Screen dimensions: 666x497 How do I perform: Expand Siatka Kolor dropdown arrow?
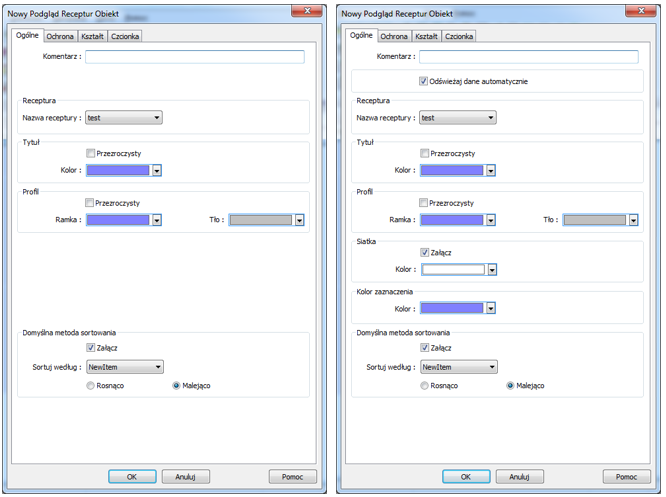[492, 270]
